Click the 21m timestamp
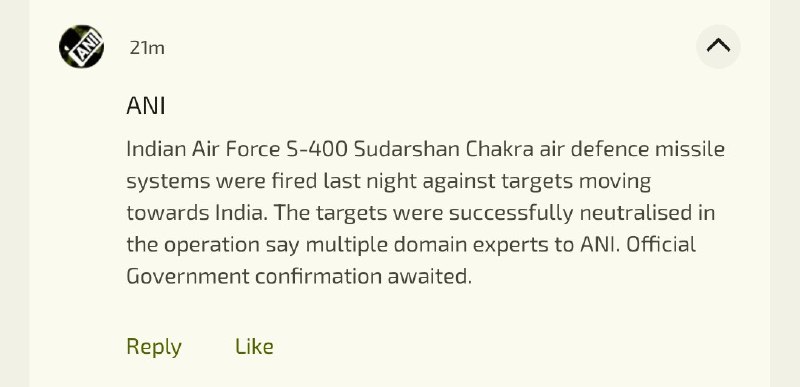The height and width of the screenshot is (387, 800). point(147,48)
